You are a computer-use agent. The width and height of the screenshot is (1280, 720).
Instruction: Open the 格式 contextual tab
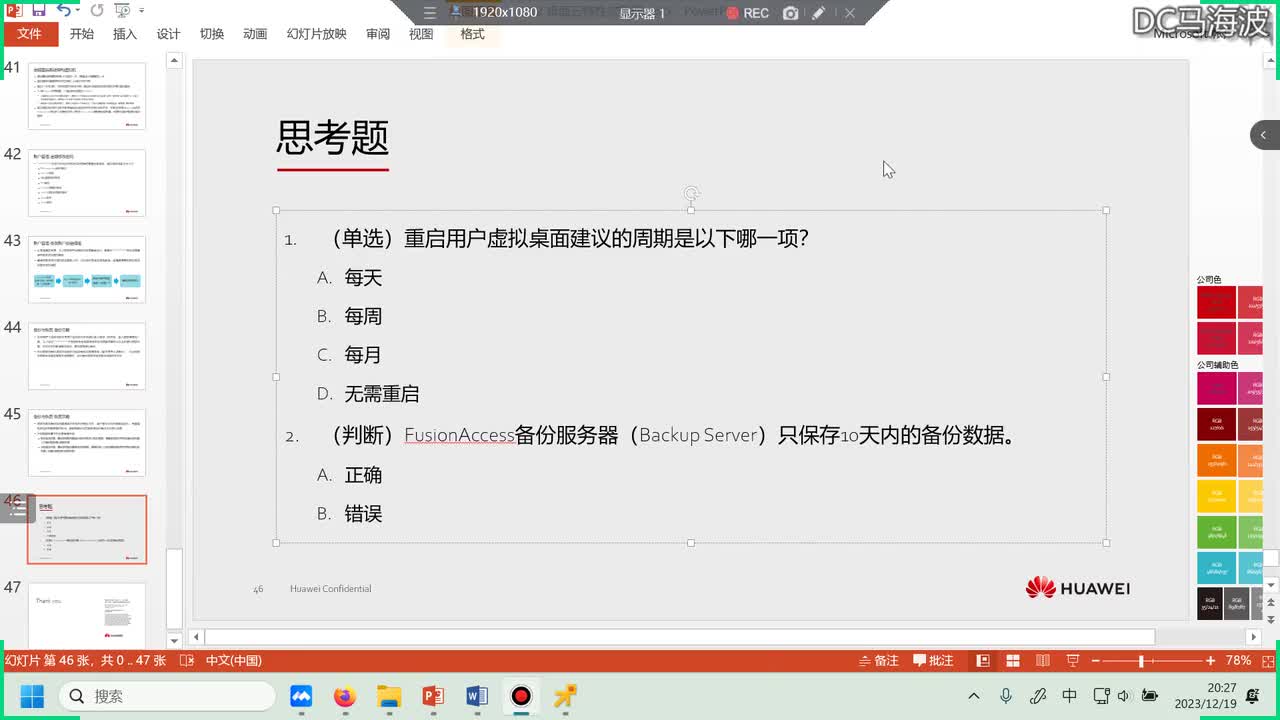pyautogui.click(x=472, y=34)
